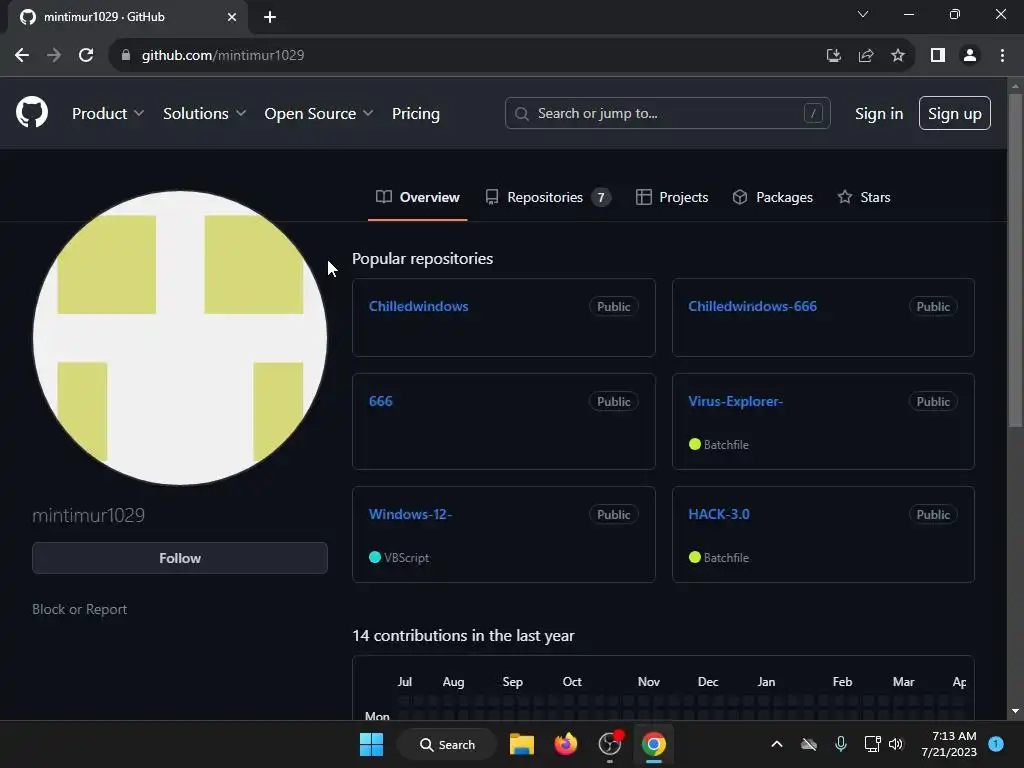Image resolution: width=1024 pixels, height=768 pixels.
Task: Open the Chrome profile avatar icon
Action: point(970,56)
